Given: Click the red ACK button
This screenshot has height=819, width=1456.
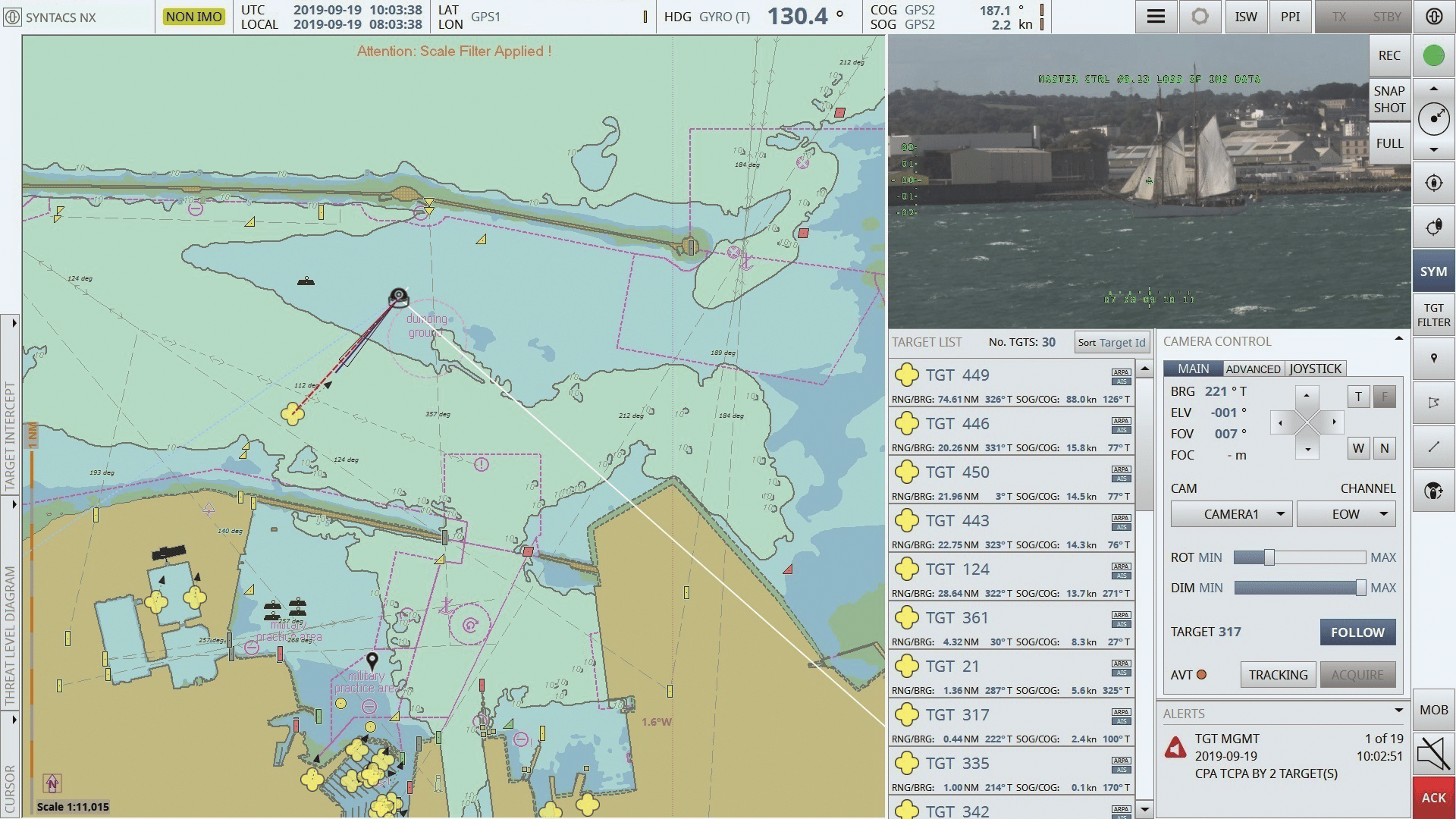Looking at the screenshot, I should [1433, 797].
